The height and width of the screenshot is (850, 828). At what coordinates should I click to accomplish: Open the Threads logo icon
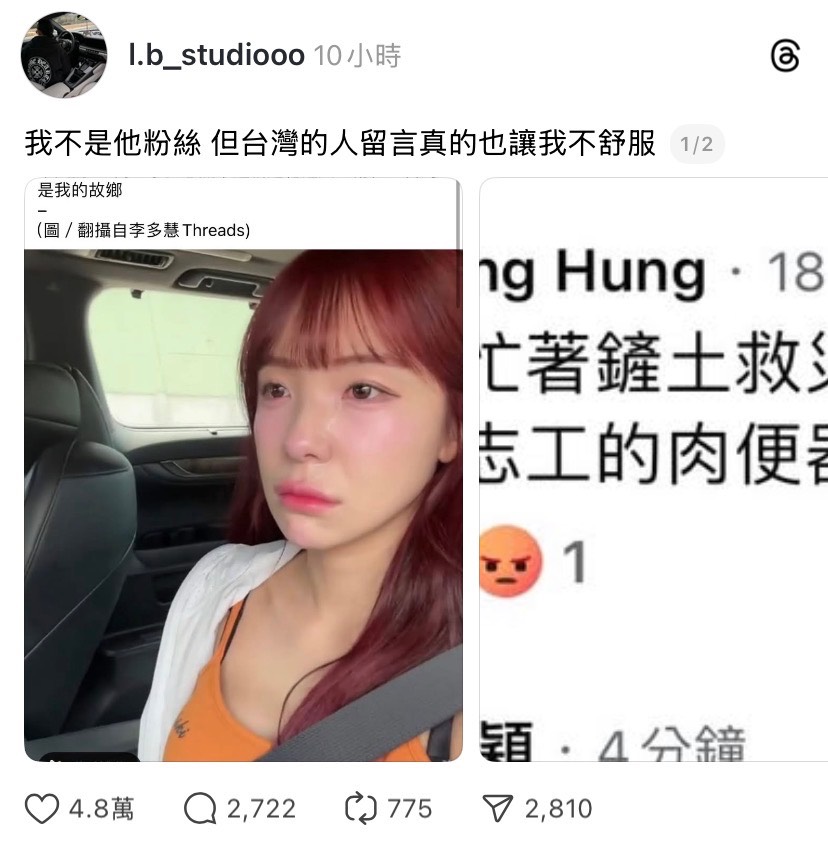[x=785, y=56]
